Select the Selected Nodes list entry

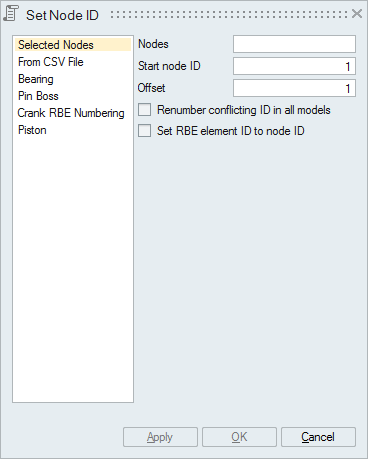73,45
